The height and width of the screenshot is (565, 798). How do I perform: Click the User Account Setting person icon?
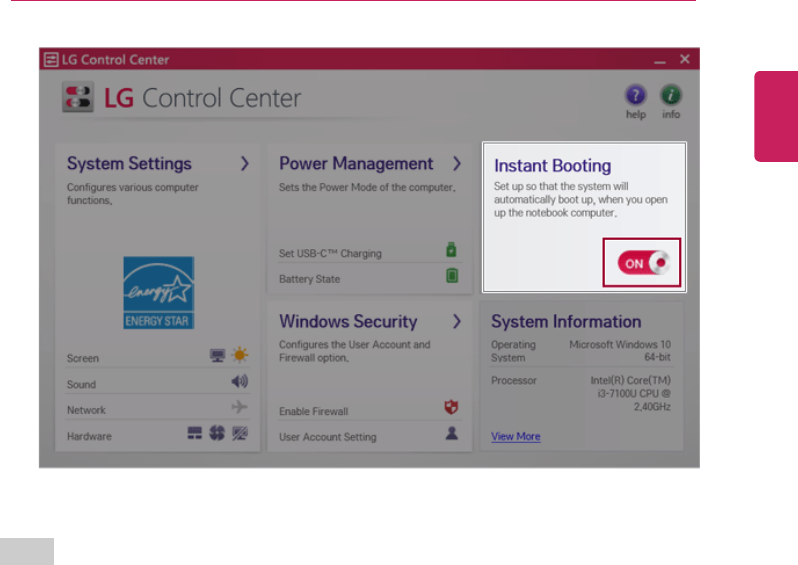click(x=452, y=433)
